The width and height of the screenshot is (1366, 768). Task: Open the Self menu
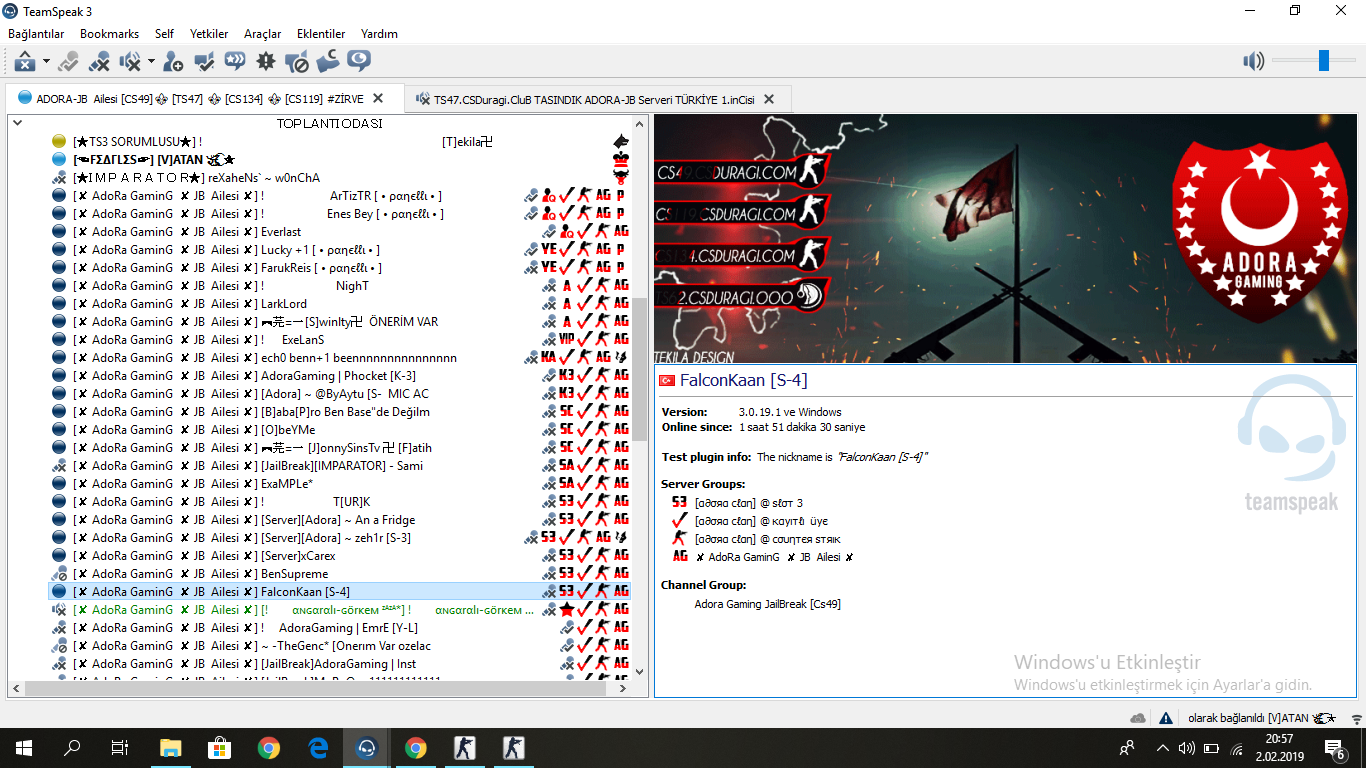164,34
